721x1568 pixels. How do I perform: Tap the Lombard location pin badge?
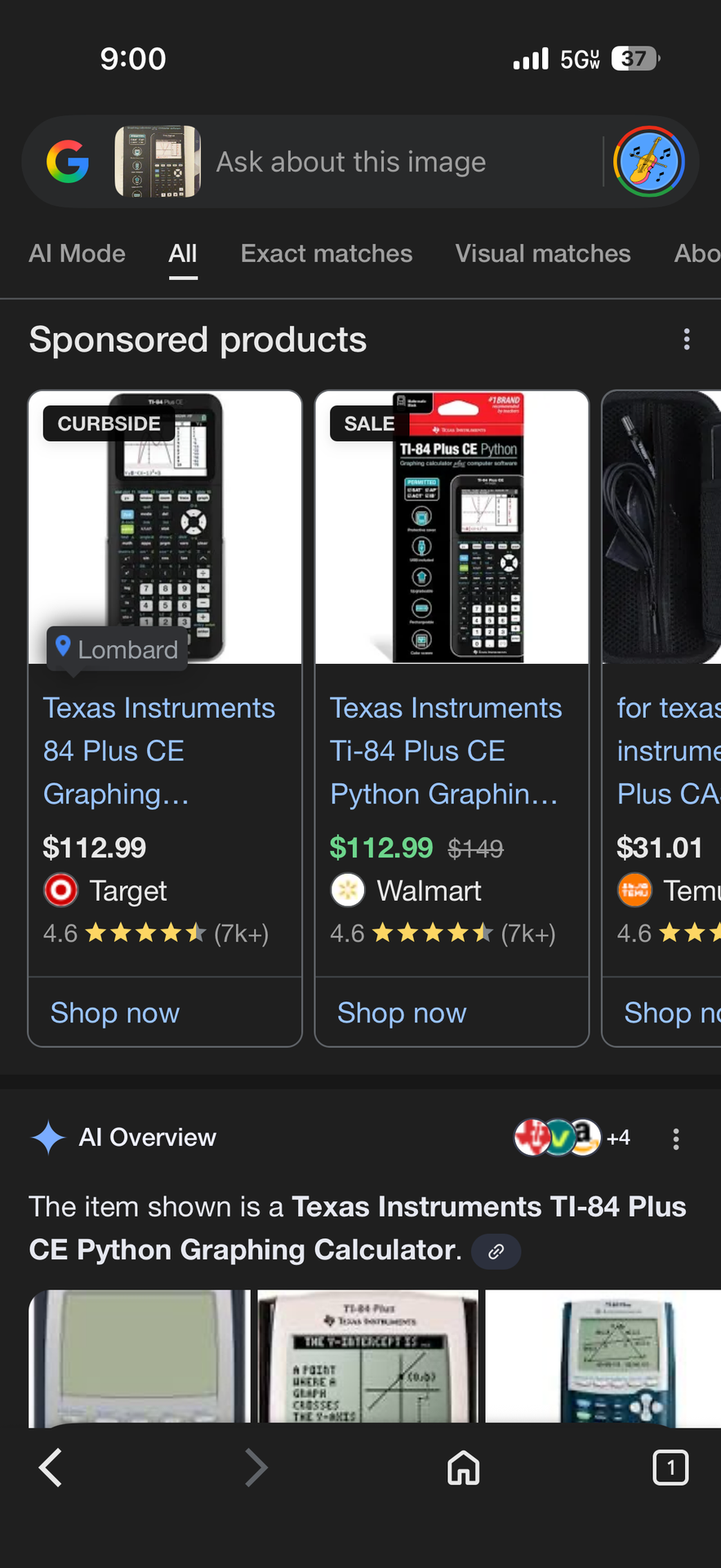(118, 649)
